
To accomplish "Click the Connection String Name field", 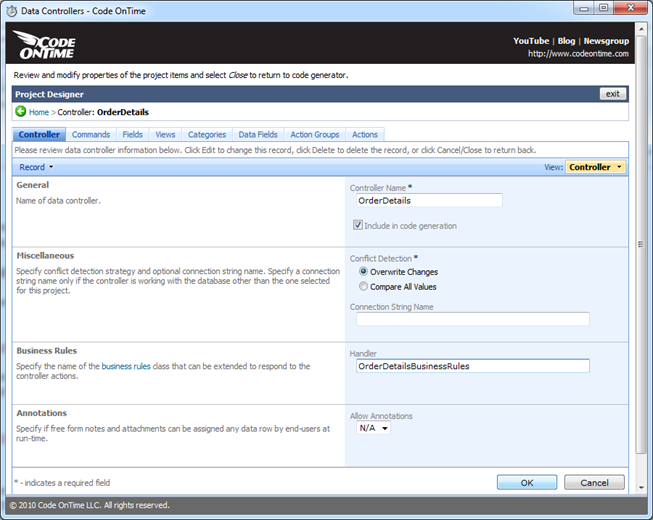I will (x=473, y=319).
